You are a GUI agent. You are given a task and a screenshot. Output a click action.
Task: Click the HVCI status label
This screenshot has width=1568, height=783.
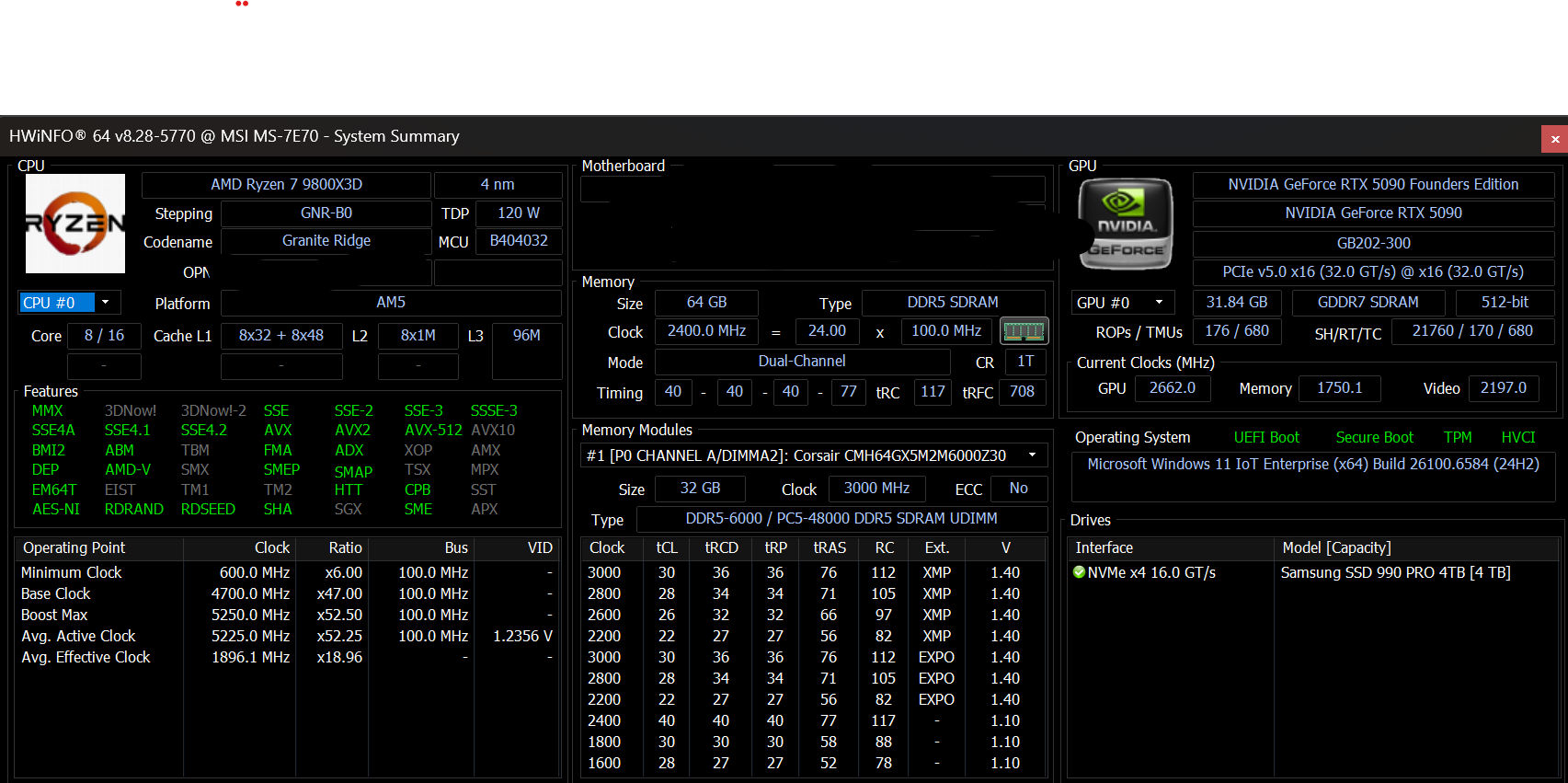(x=1518, y=438)
